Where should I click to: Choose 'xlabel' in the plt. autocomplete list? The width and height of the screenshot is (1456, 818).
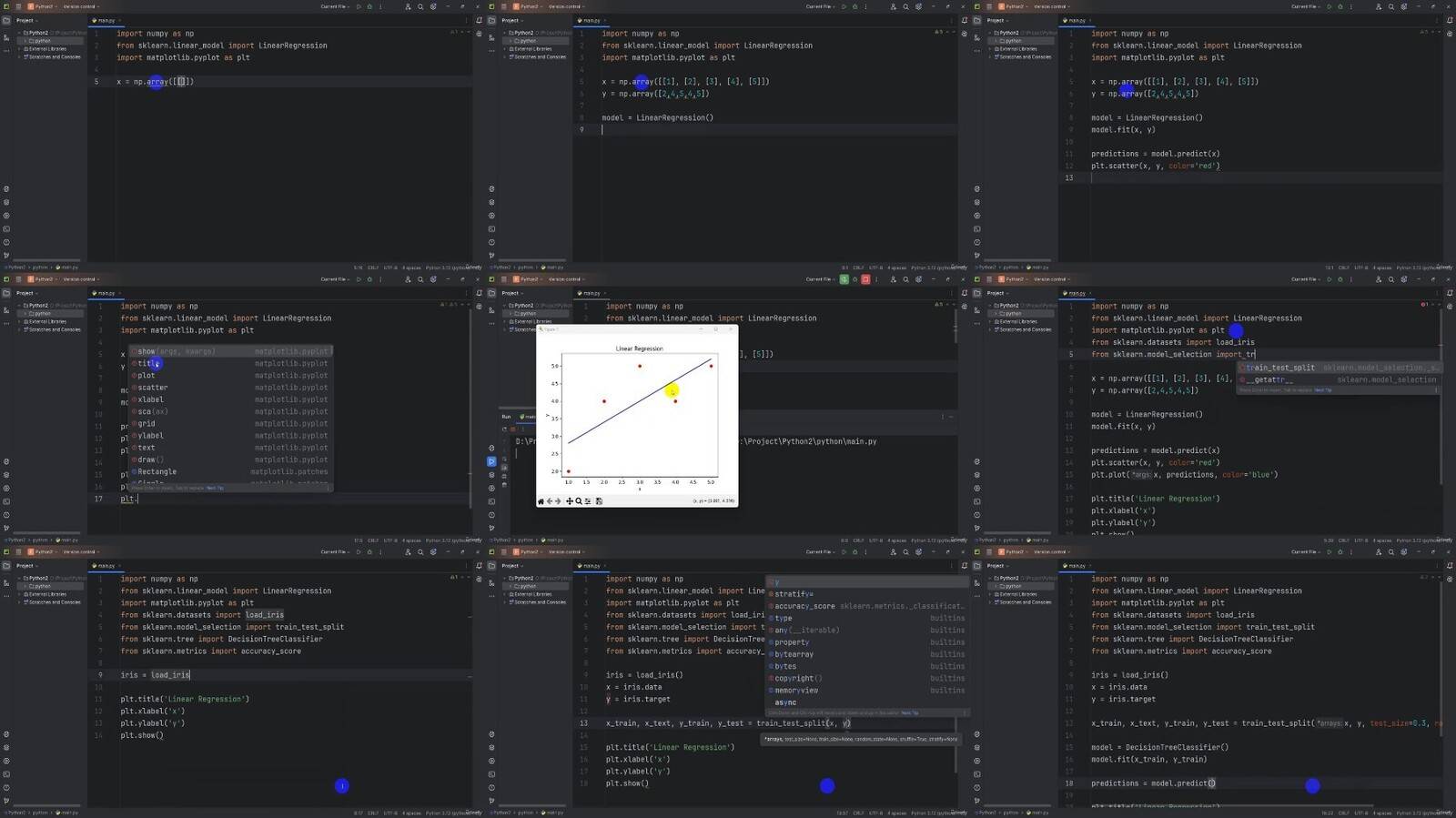coord(231,399)
